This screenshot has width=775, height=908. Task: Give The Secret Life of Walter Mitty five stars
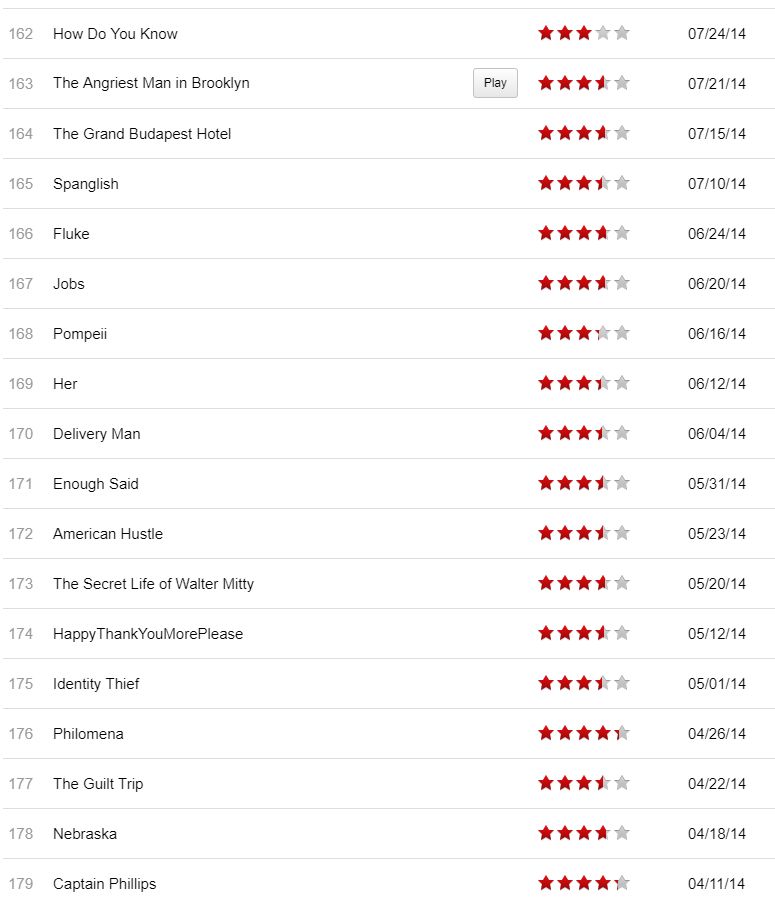[x=622, y=583]
